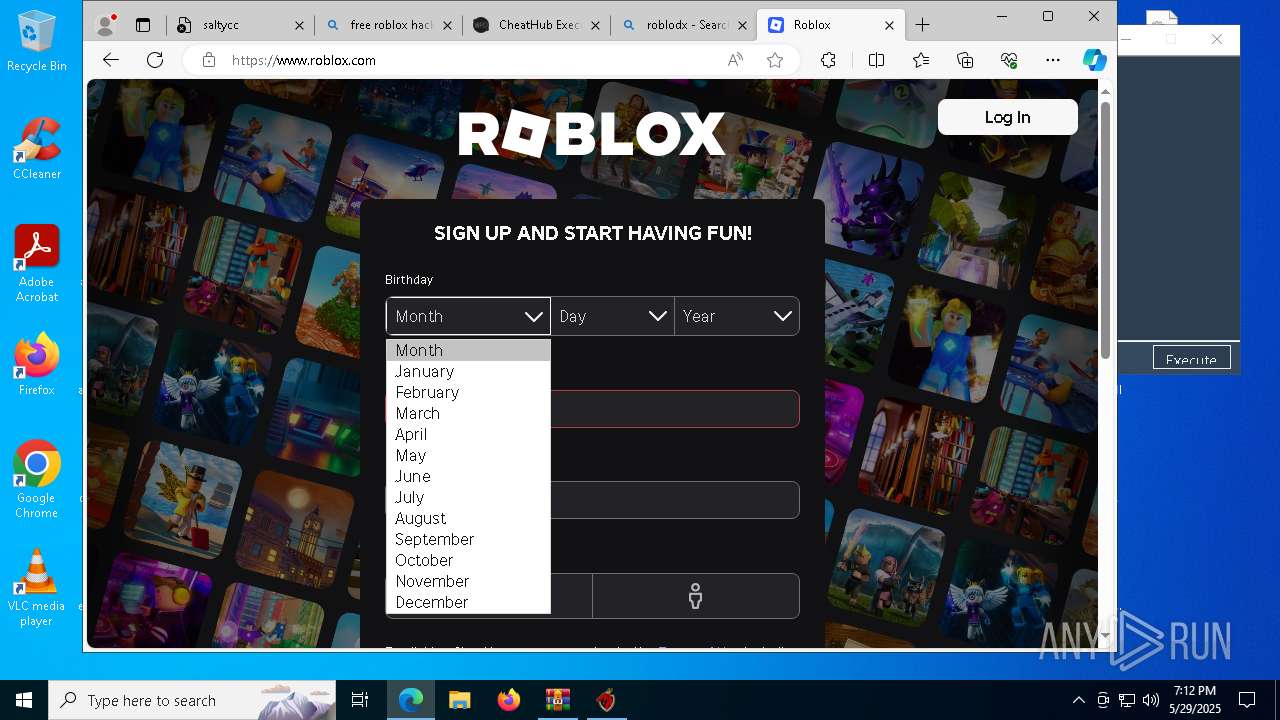This screenshot has height=720, width=1280.
Task: Open VLC media player shortcut
Action: tap(37, 588)
